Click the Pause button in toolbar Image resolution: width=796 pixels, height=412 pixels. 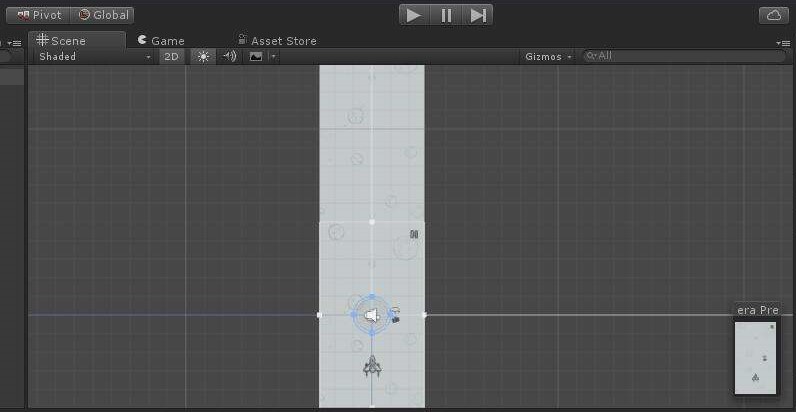[446, 15]
